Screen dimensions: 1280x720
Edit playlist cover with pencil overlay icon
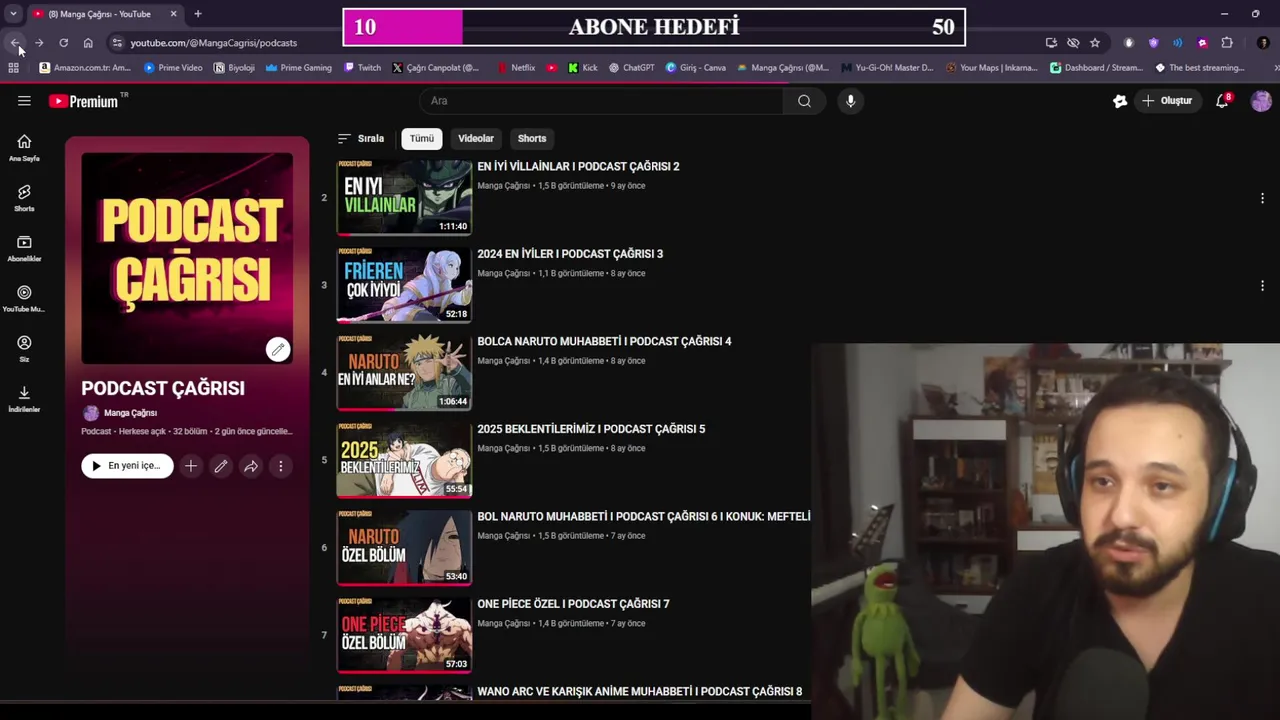(278, 349)
